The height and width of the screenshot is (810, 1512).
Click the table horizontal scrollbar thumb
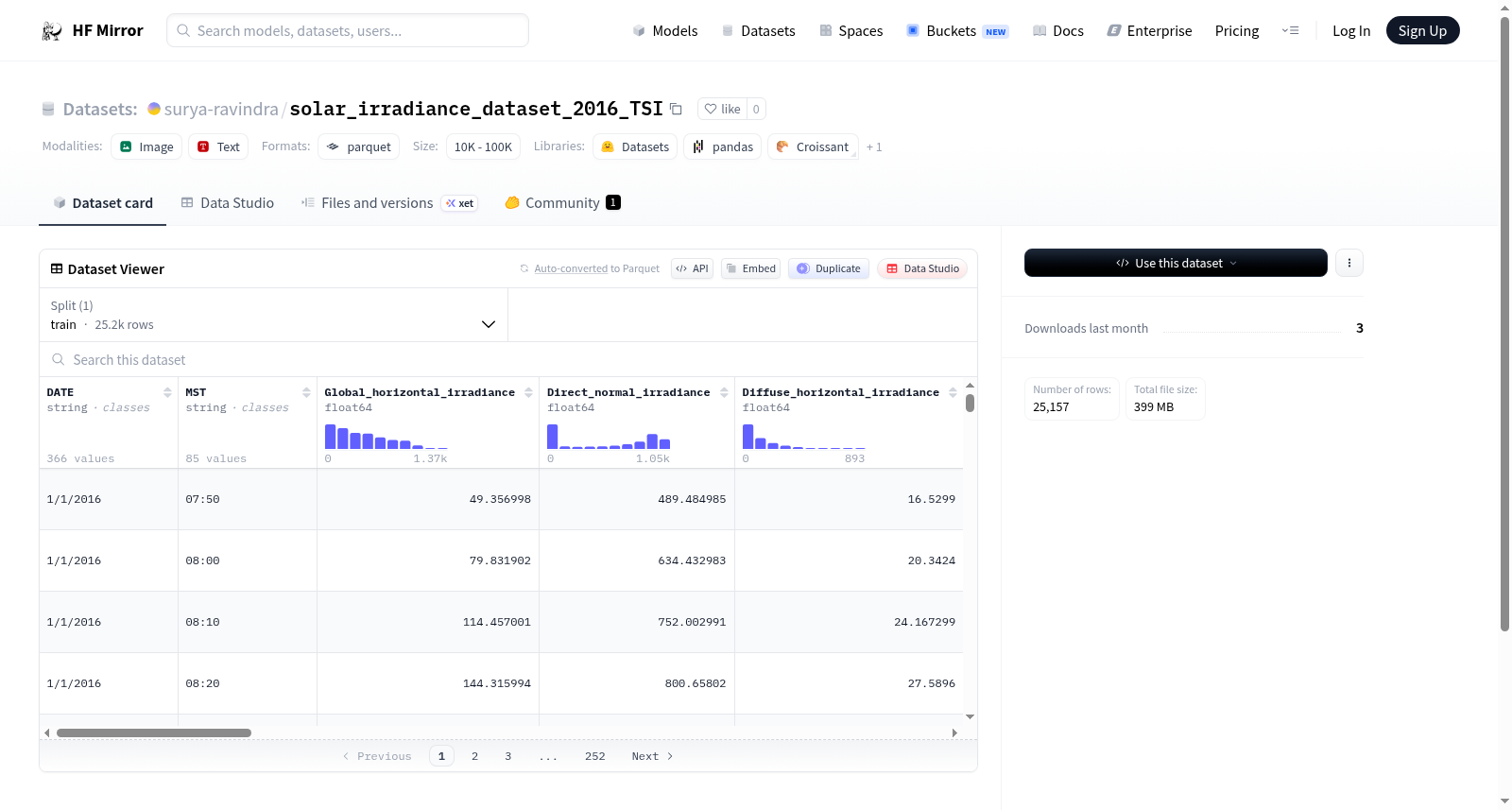pyautogui.click(x=154, y=732)
